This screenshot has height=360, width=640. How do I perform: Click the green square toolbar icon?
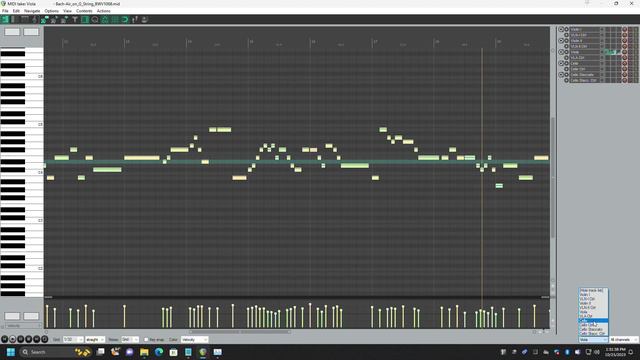pyautogui.click(x=85, y=20)
